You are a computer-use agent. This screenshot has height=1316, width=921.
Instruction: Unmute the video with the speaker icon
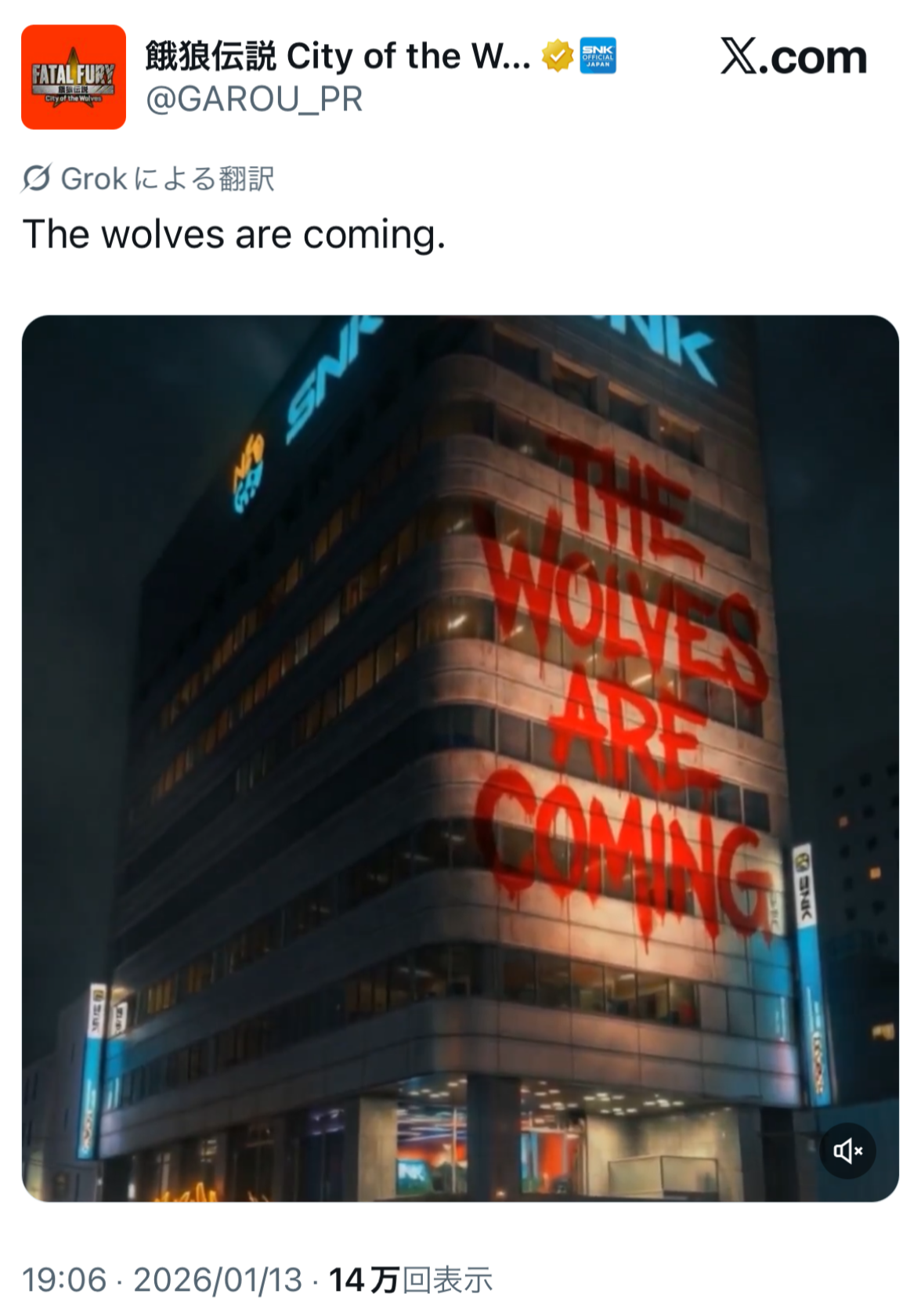pyautogui.click(x=847, y=1151)
